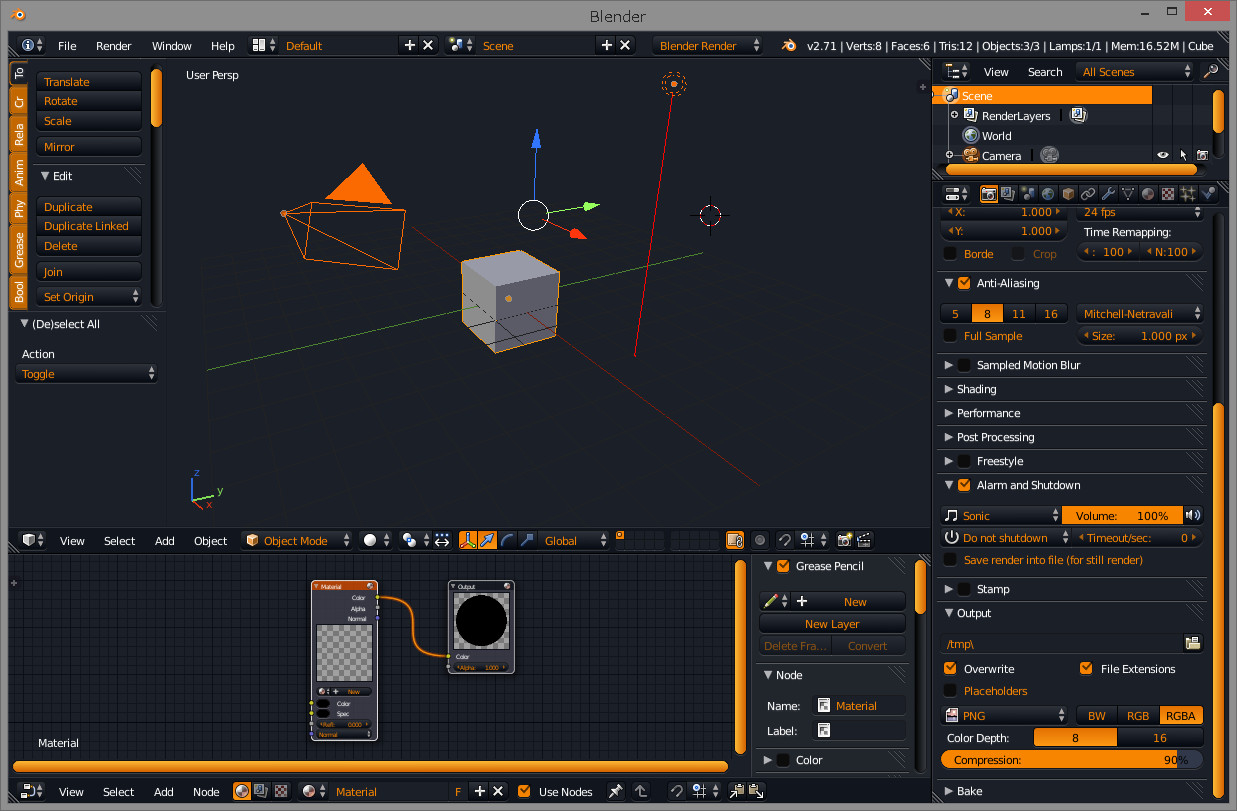Open the Material properties tab sphere icon
Screen dimensions: 1237x811
pos(1148,194)
